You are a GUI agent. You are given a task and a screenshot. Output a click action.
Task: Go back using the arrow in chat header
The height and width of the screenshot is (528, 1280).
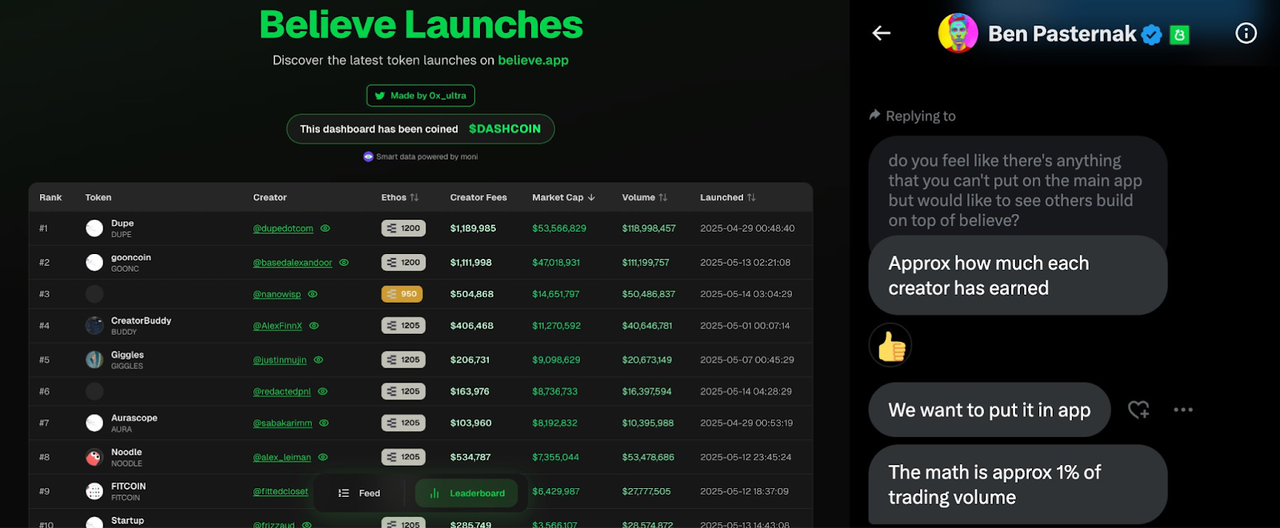point(881,33)
